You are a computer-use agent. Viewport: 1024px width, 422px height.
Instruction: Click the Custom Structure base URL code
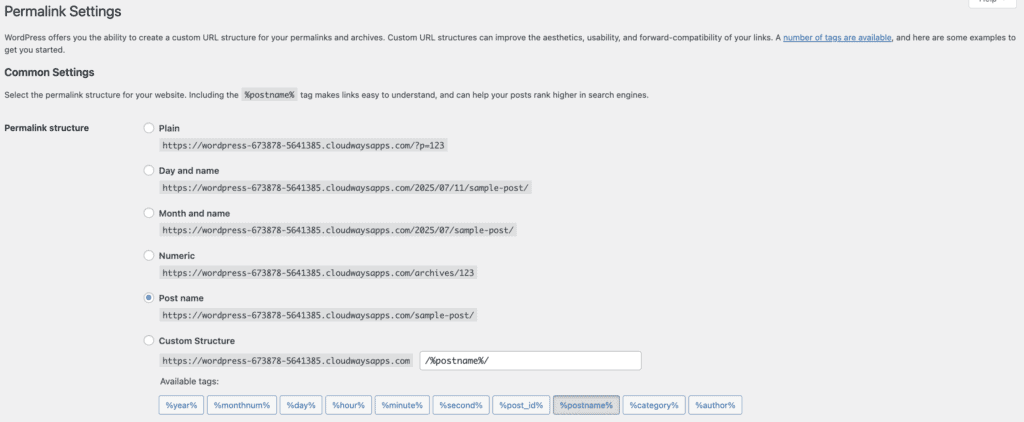coord(286,361)
